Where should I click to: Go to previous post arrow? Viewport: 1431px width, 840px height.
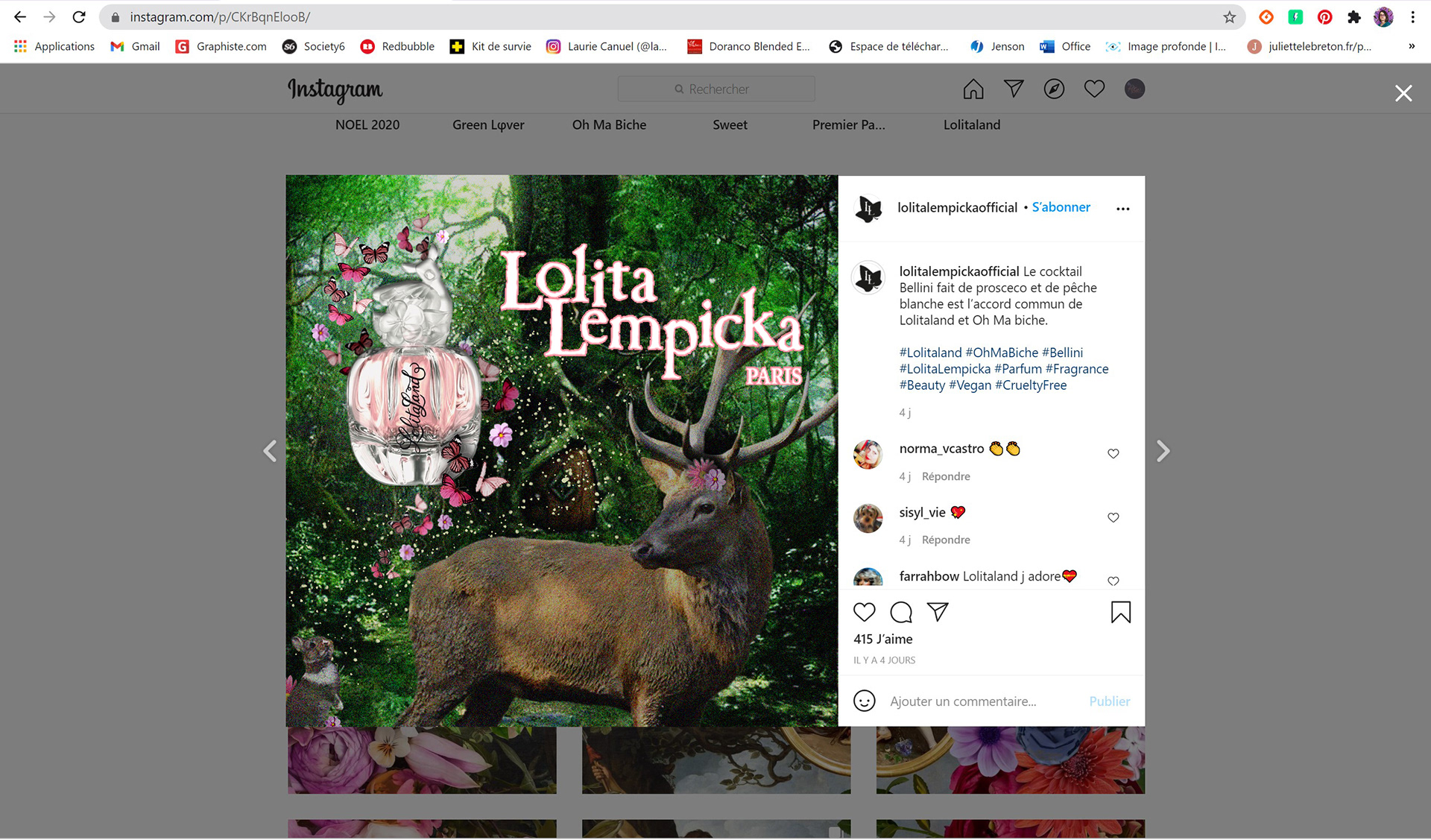coord(270,451)
